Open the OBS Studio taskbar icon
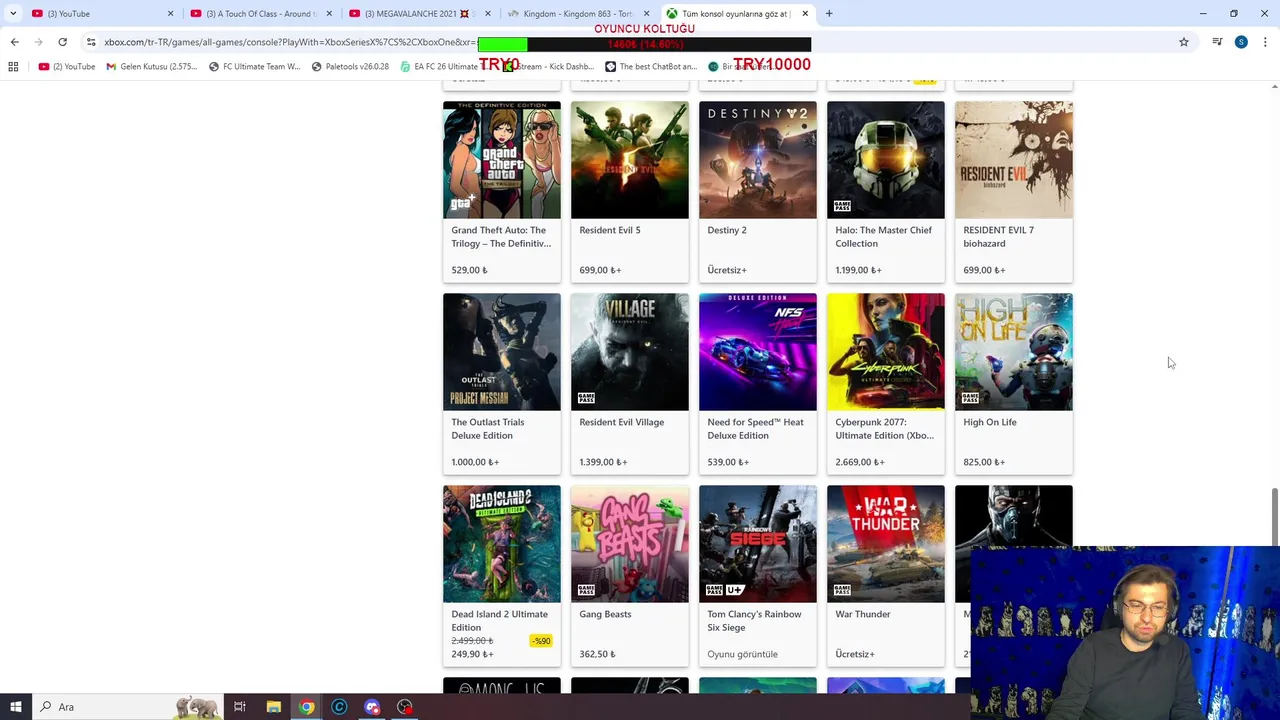Screen dimensions: 1280x720 click(x=405, y=707)
